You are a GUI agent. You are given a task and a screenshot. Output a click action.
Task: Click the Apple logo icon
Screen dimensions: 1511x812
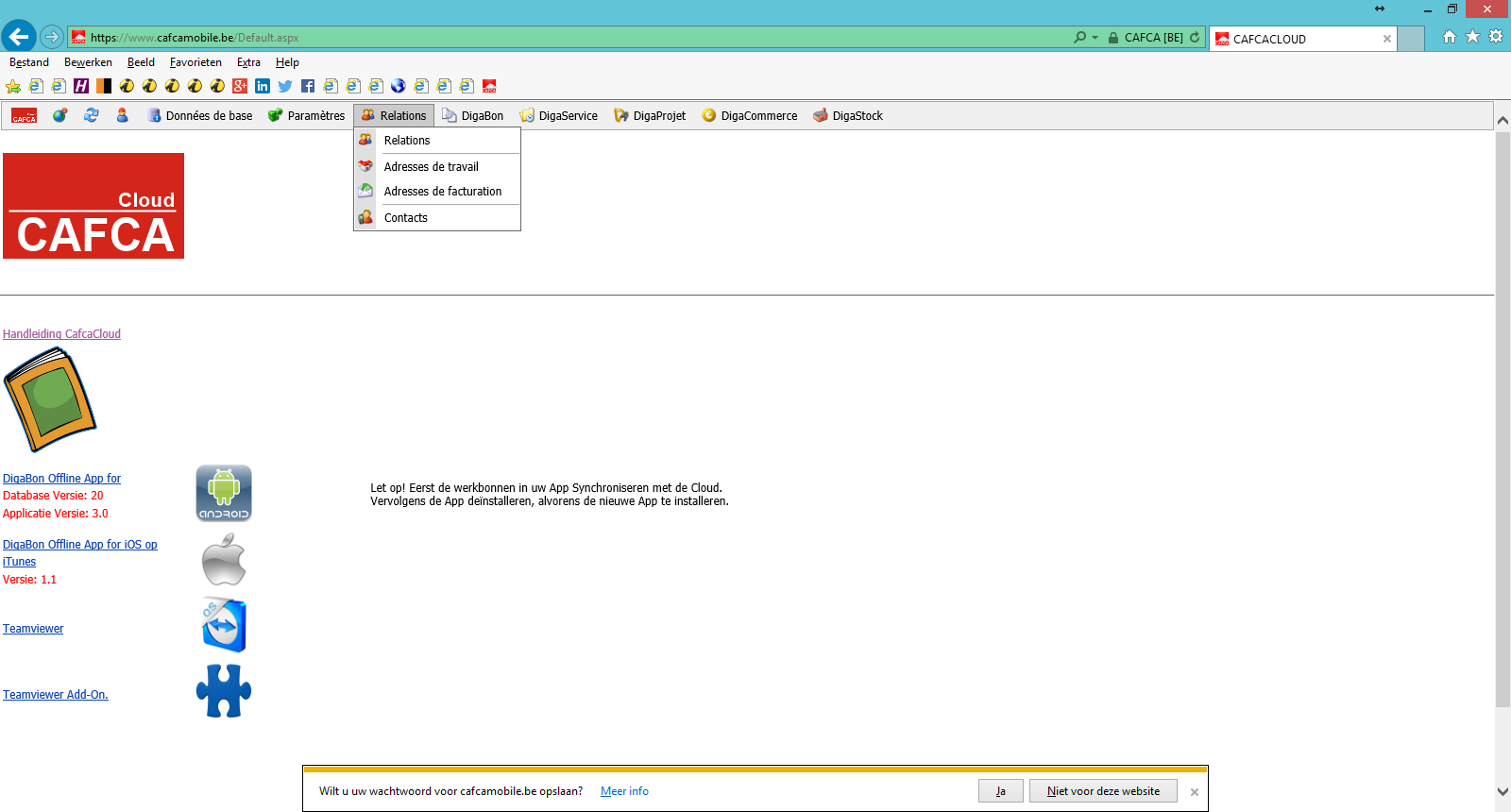[x=224, y=560]
